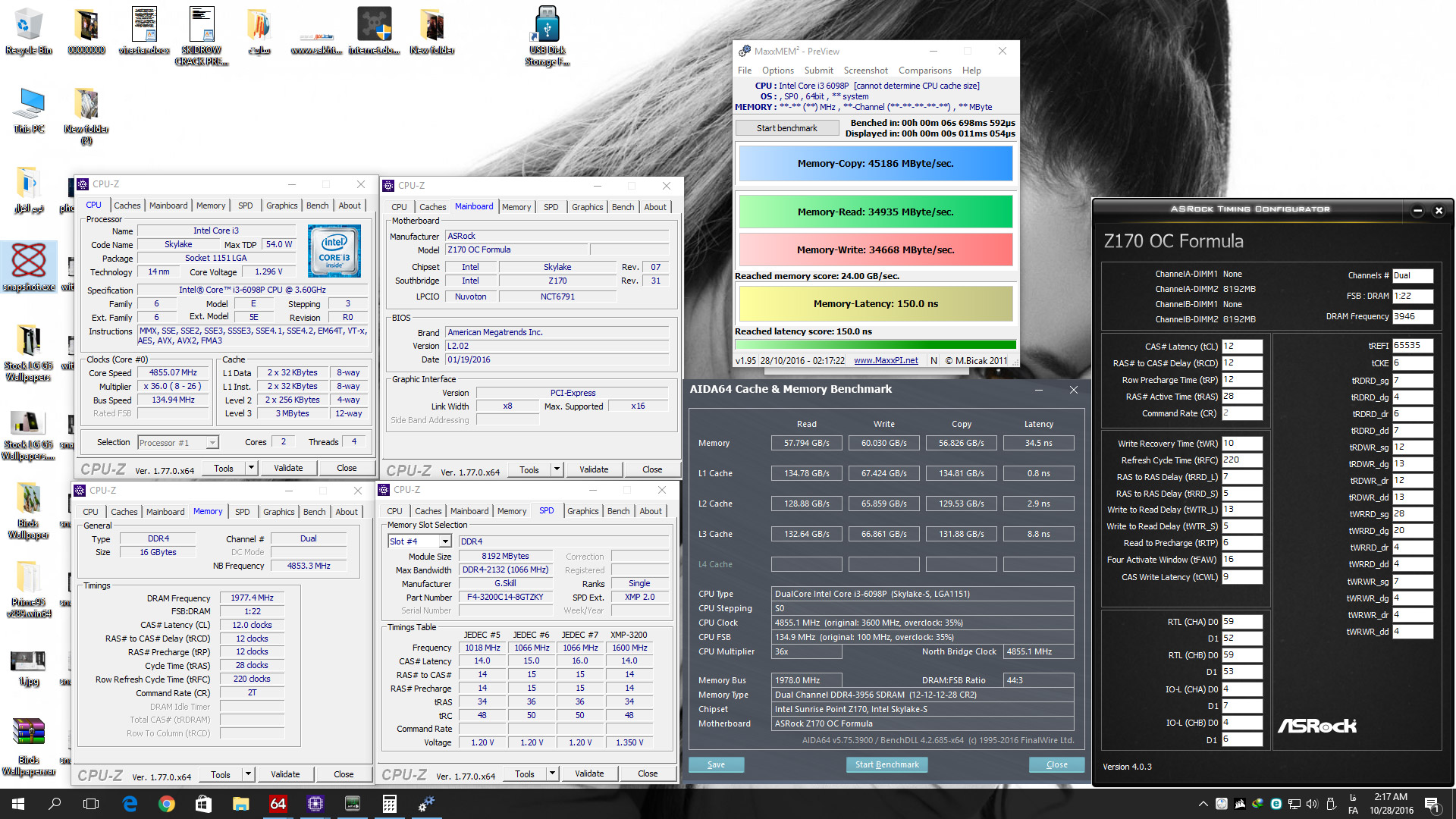The image size is (1456, 819).
Task: Expand Tools arrow in CPU-Z Mainboard window
Action: tap(557, 469)
